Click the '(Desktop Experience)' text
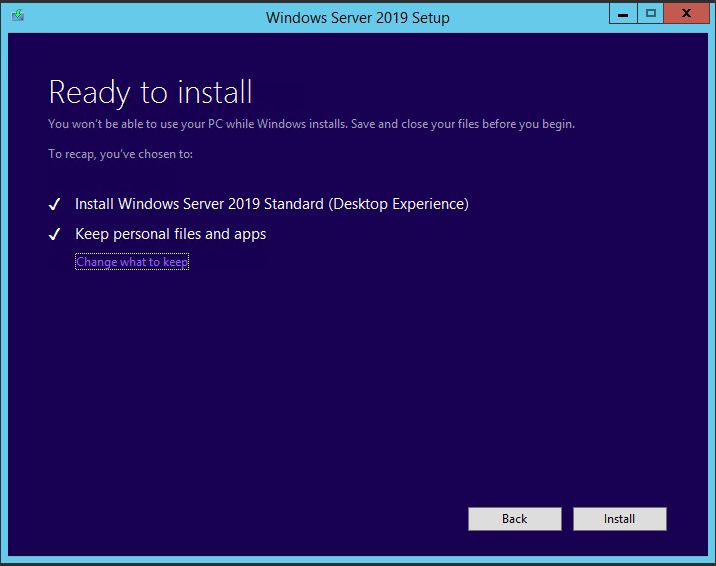Viewport: 716px width, 566px height. (x=398, y=204)
